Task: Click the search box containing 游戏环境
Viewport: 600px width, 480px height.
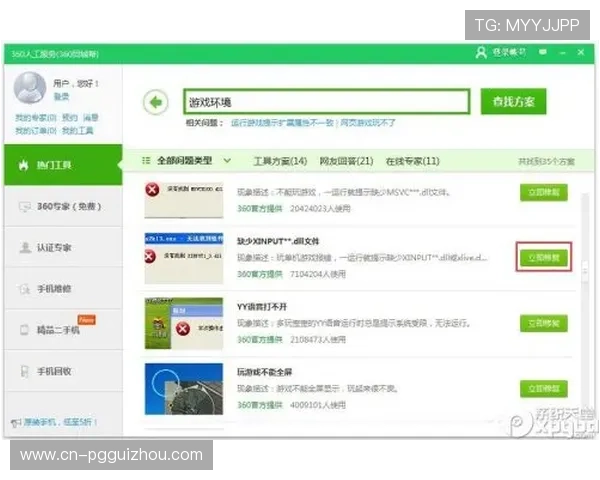Action: tap(327, 102)
